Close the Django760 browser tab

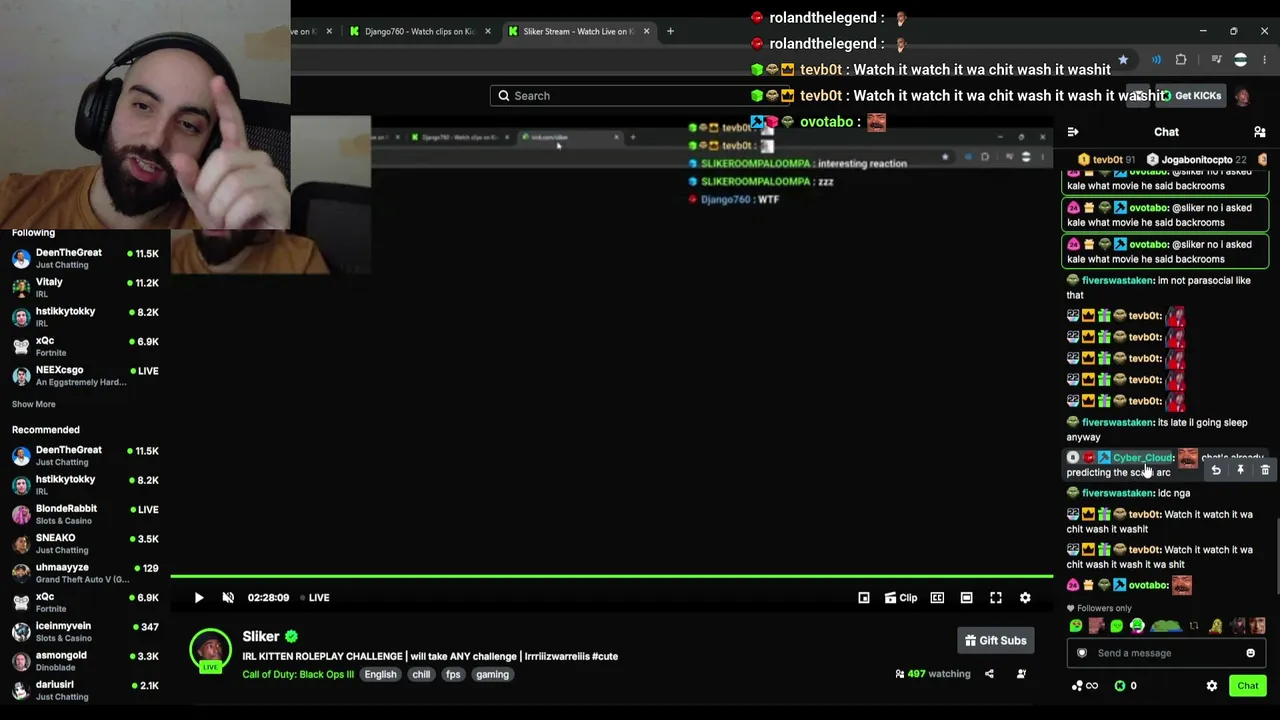(x=488, y=31)
